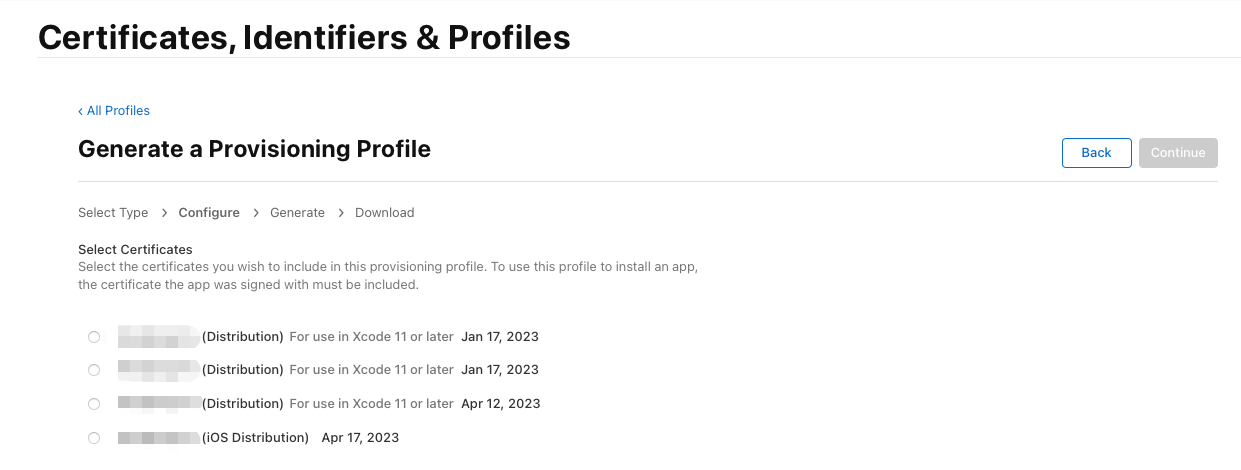Click the Download step label

(384, 213)
